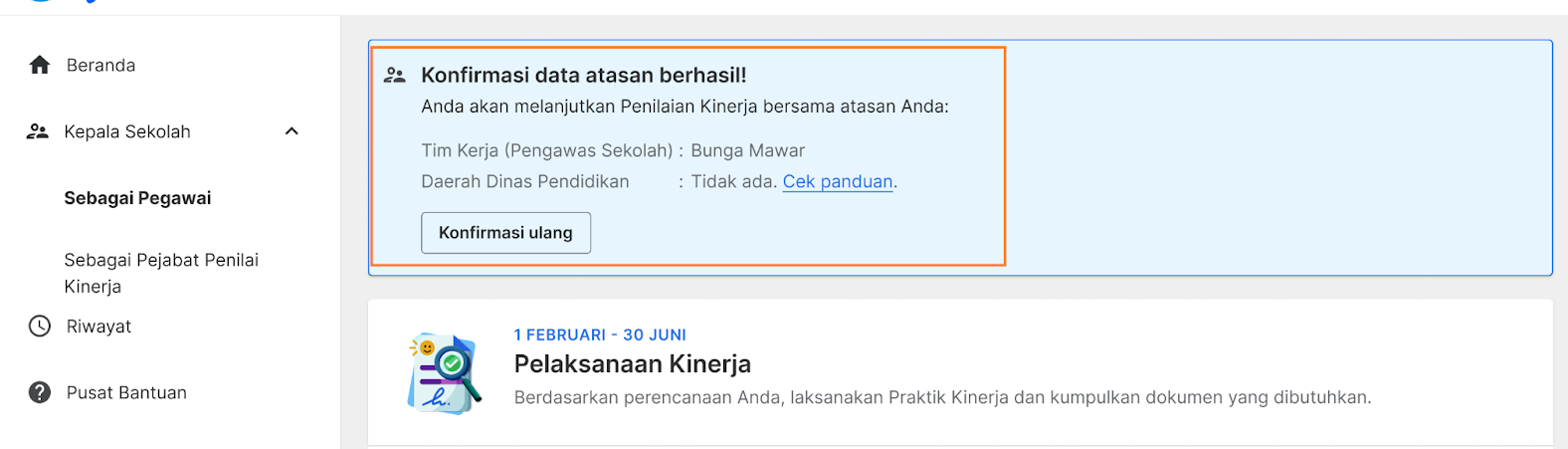Click the Riwayat clock icon
This screenshot has width=1568, height=449.
pyautogui.click(x=40, y=326)
